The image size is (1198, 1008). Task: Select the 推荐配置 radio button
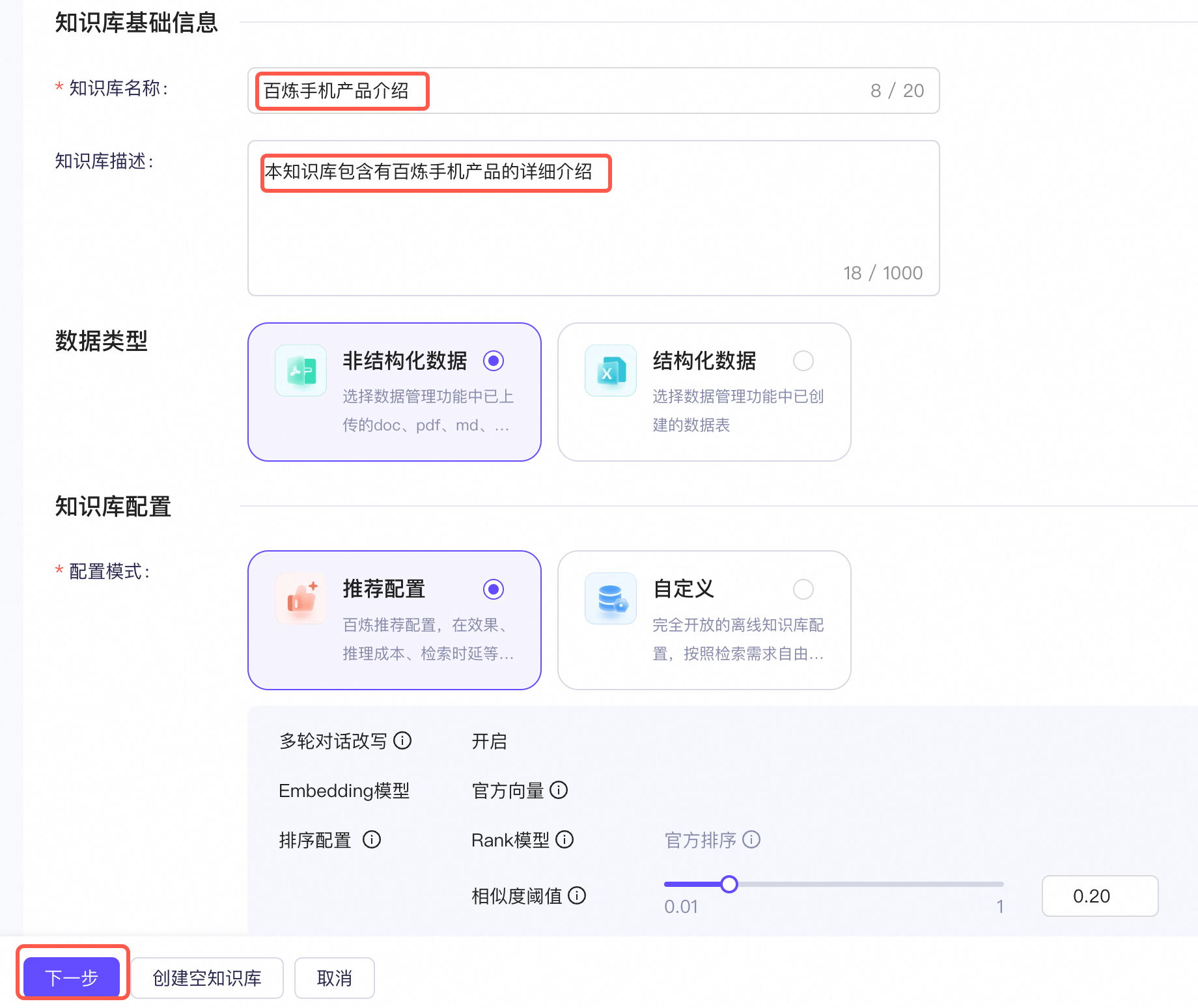[494, 589]
